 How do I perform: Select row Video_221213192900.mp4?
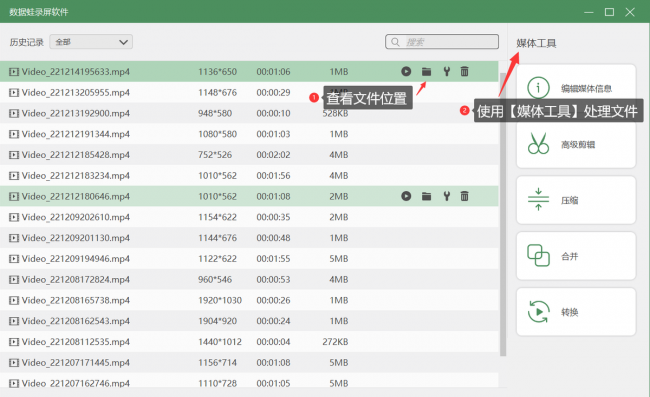click(x=249, y=113)
